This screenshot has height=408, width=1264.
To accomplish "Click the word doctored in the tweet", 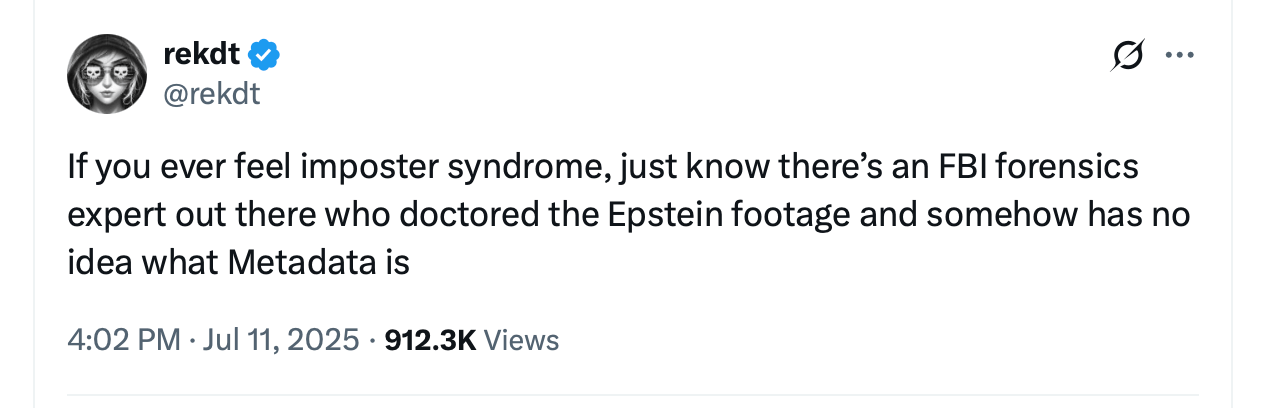I will point(539,215).
